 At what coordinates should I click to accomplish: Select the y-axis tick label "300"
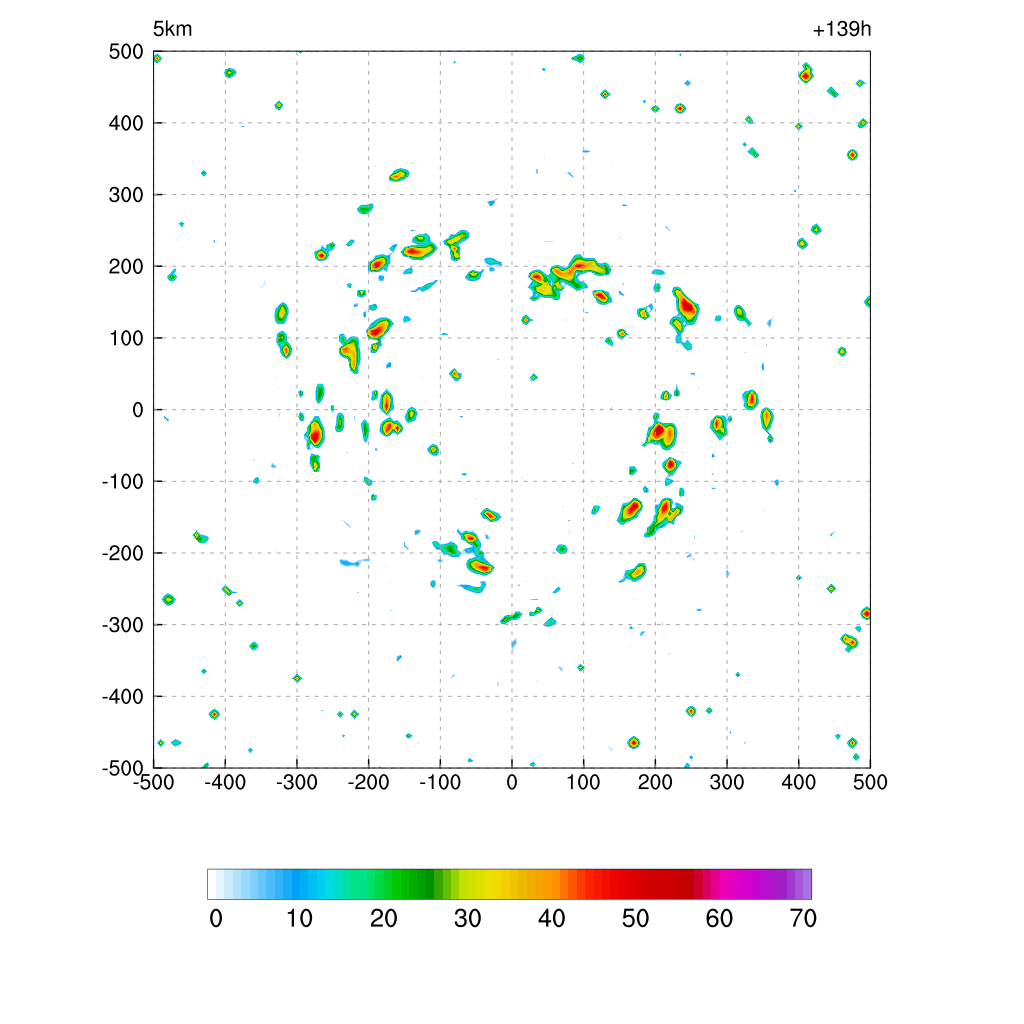coord(126,195)
